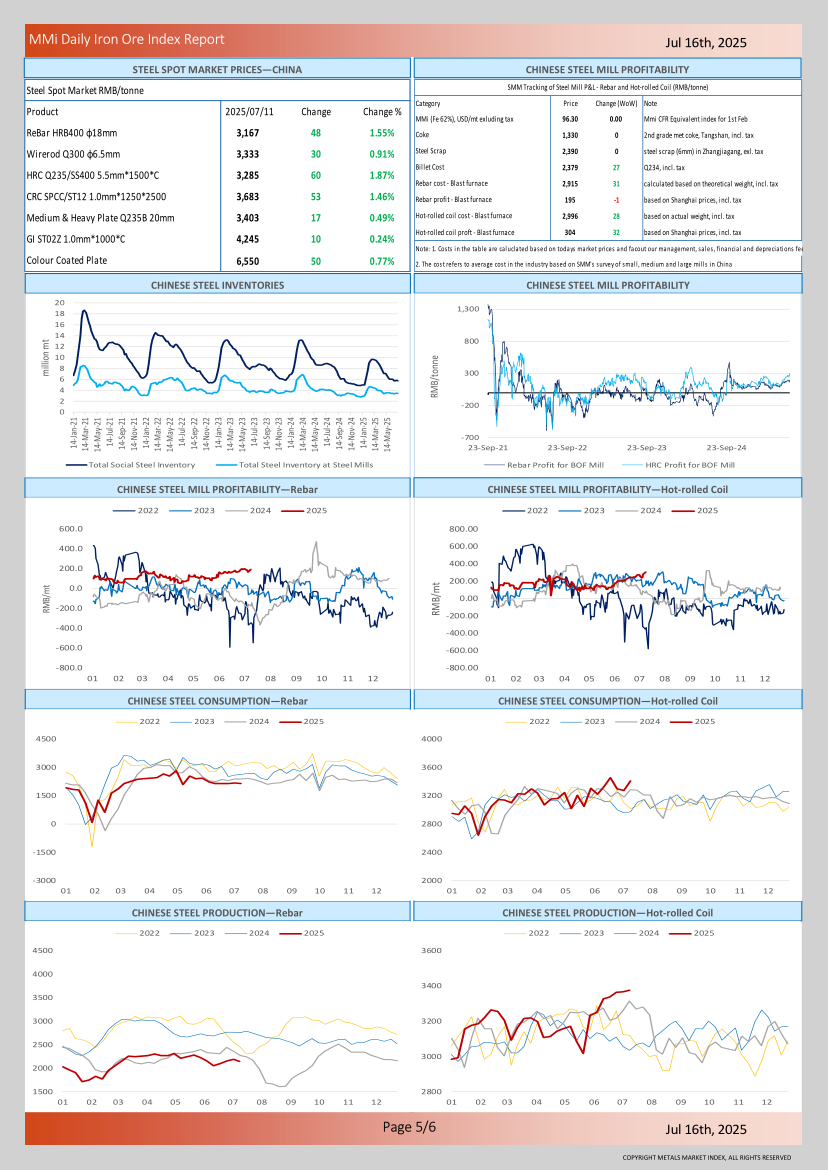Select the 'CHINESE STEEL PRODUCTION—Rebar' heading
Screen dimensions: 828x1170
click(x=217, y=913)
